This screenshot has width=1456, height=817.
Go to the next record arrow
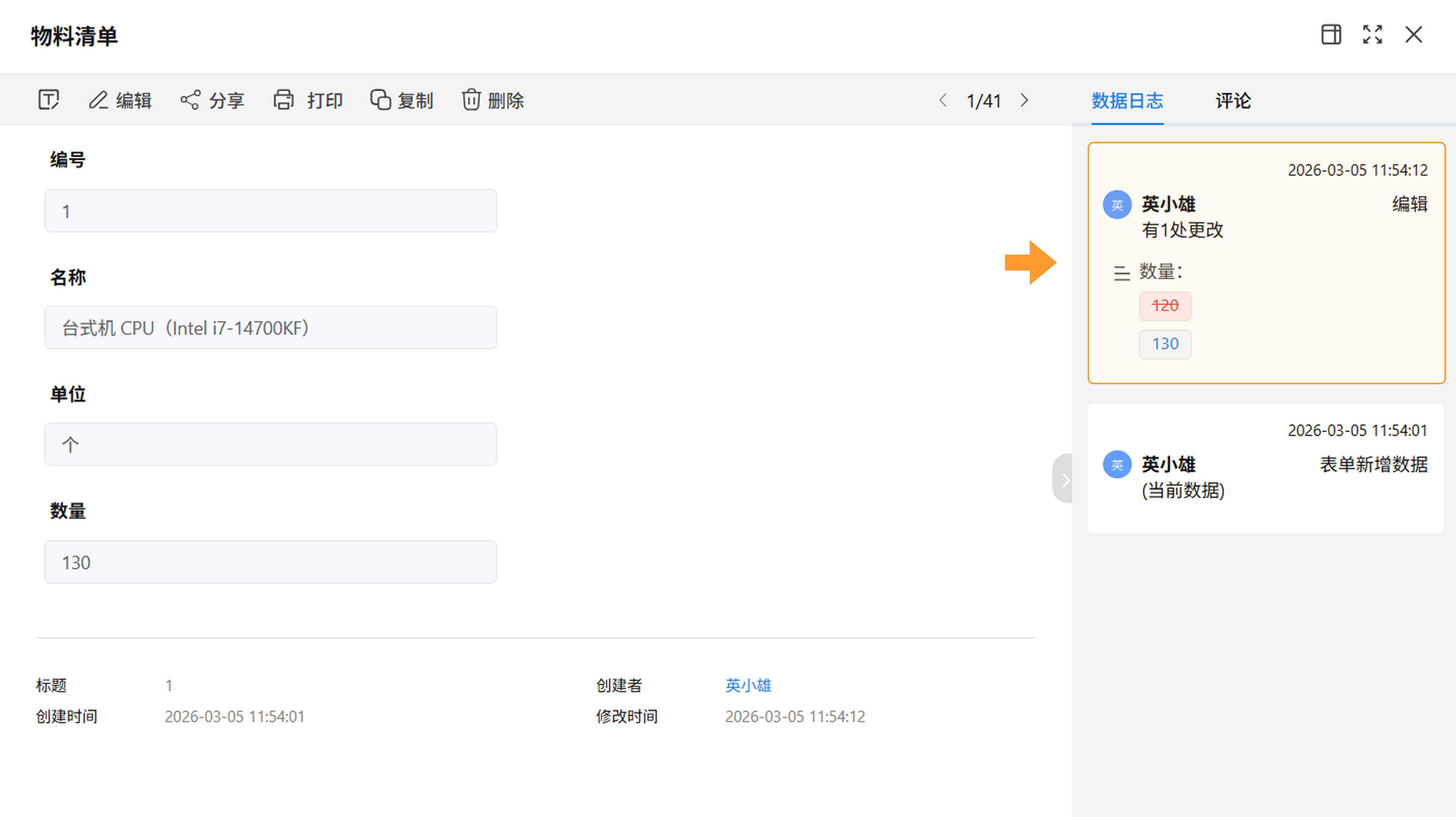coord(1024,100)
